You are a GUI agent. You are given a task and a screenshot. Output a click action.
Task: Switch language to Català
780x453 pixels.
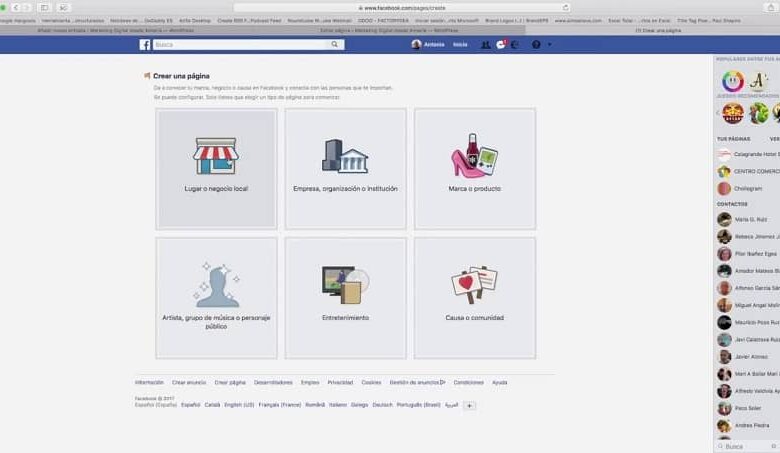click(x=212, y=405)
